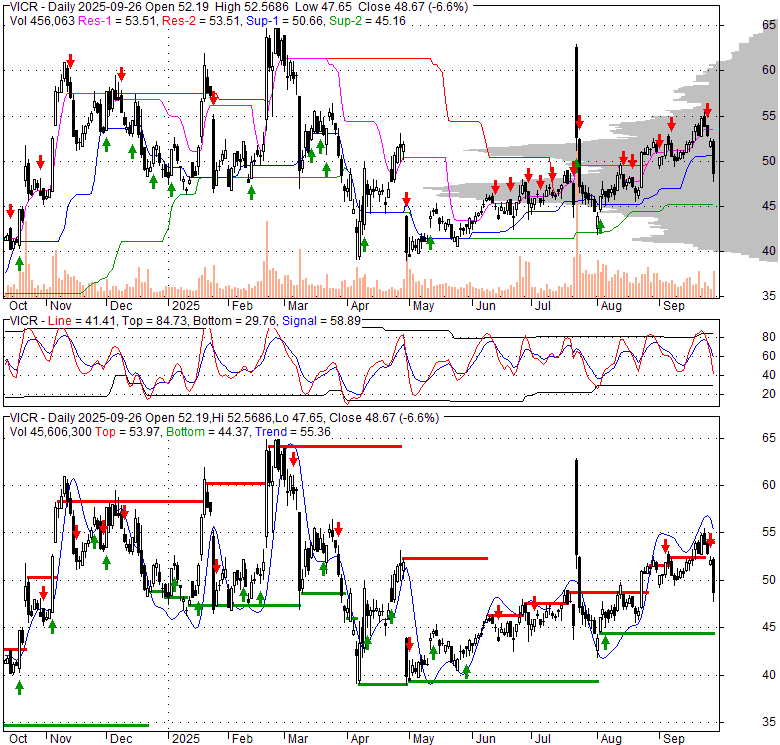Select the Signal = 58.89 oscillator label
780x745 pixels.
click(x=321, y=321)
